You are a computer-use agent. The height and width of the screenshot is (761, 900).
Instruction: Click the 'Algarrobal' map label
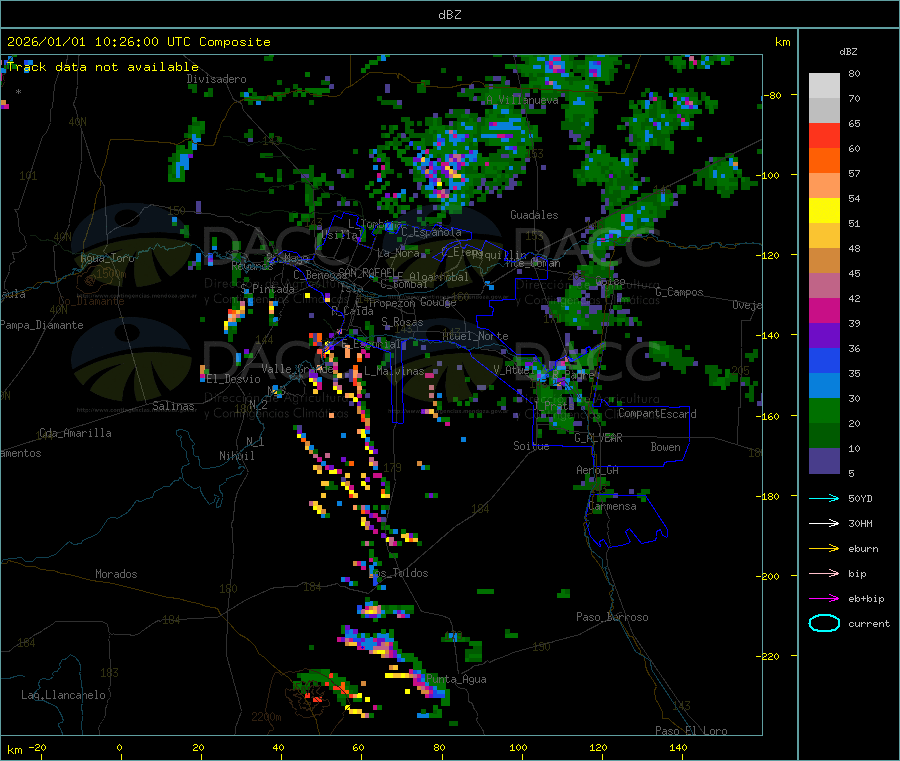[439, 277]
